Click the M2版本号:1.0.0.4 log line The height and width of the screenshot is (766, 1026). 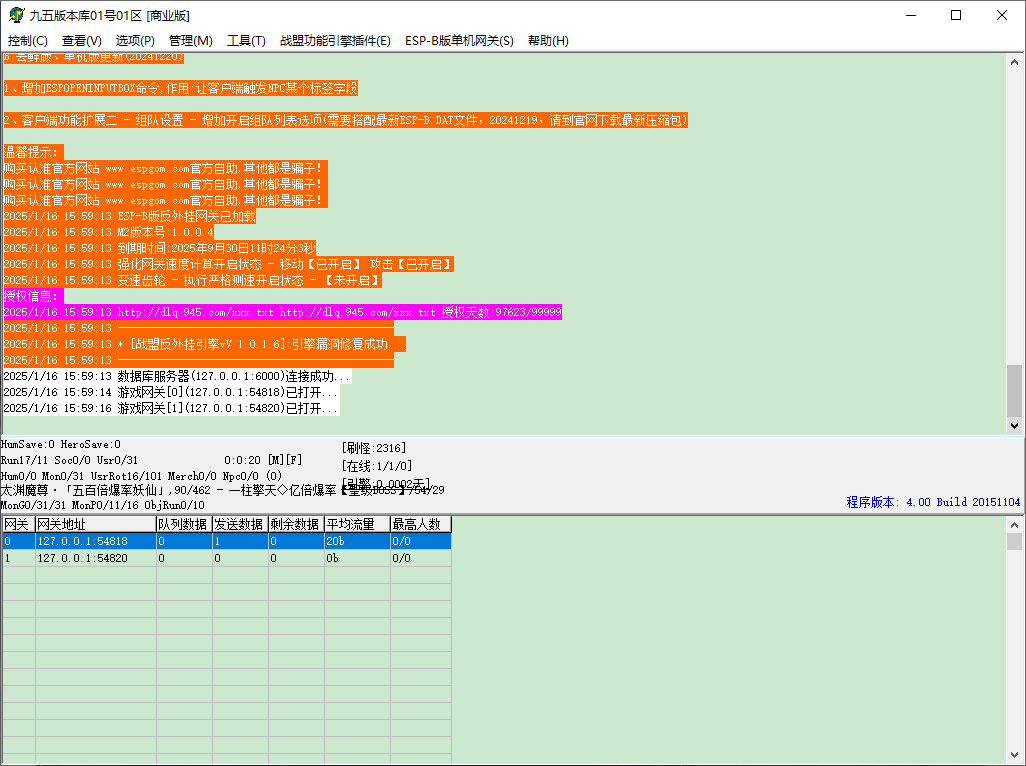[x=109, y=232]
